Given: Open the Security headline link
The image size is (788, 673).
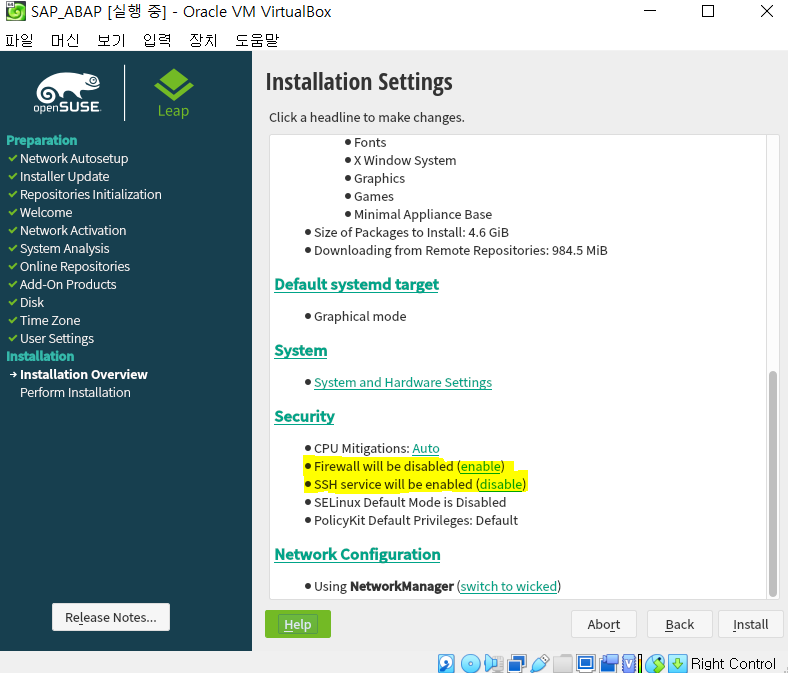Looking at the screenshot, I should click(x=304, y=416).
